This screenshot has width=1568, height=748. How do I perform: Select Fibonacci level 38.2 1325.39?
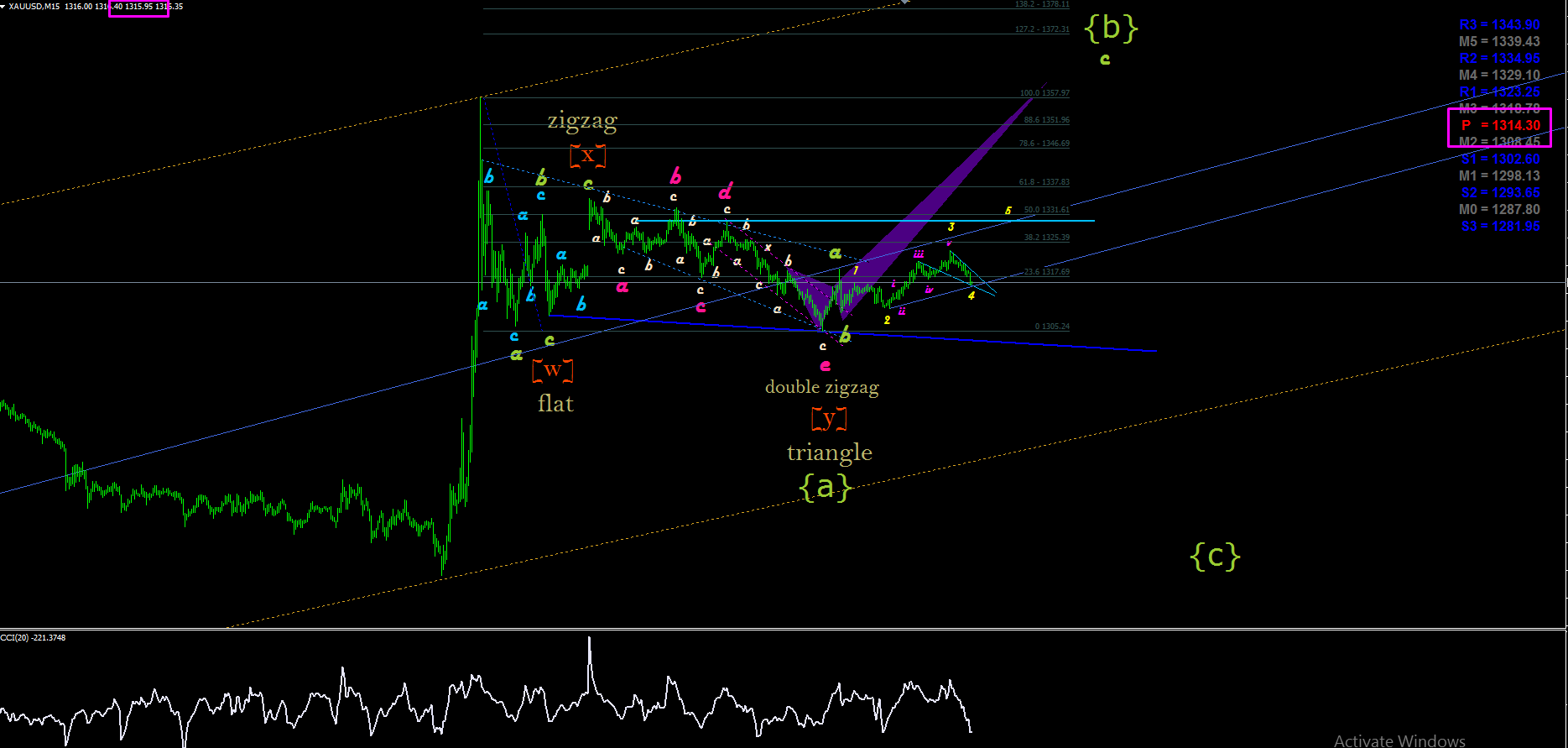coord(1047,238)
